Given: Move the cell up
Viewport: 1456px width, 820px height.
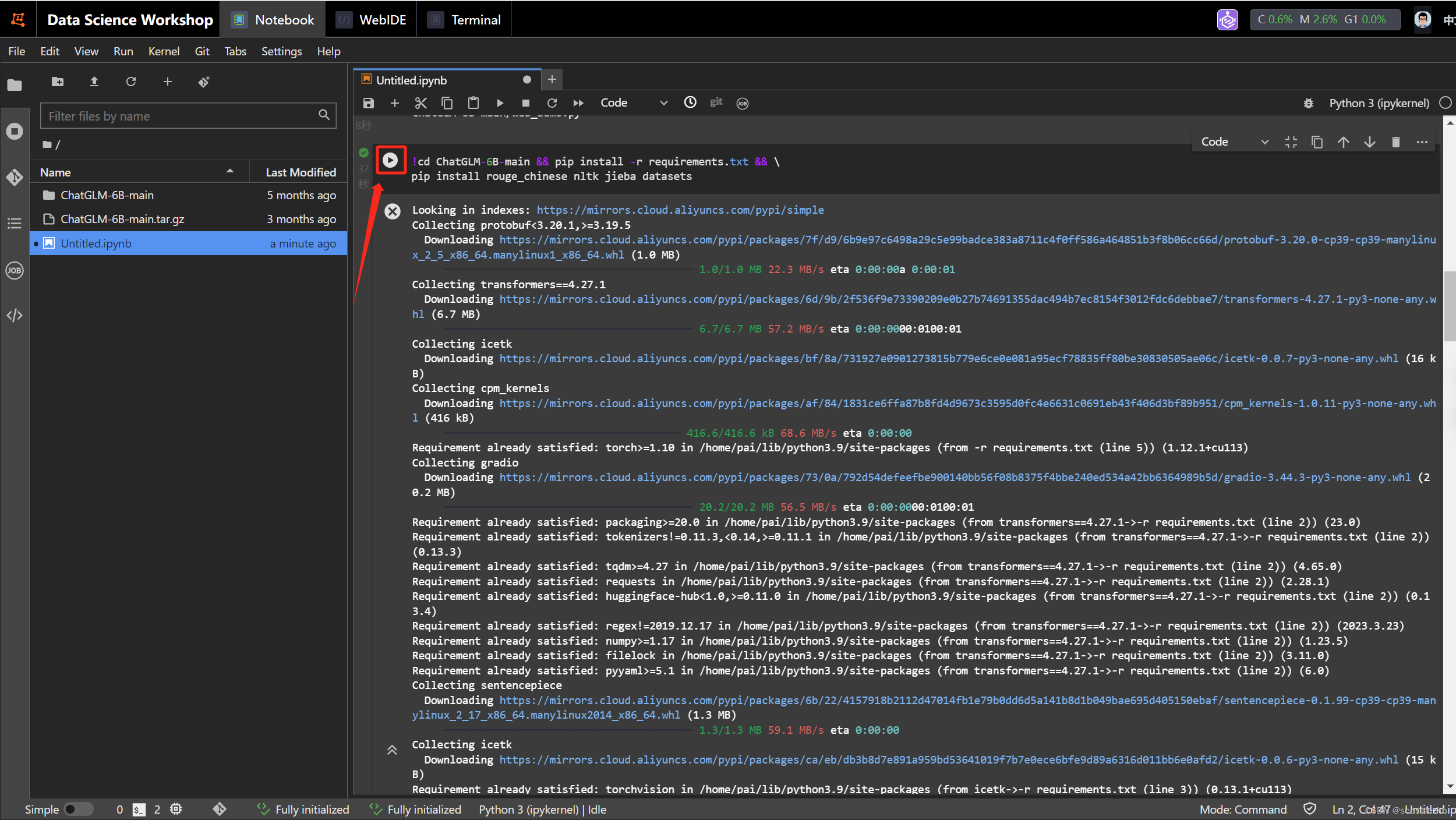Looking at the screenshot, I should [1343, 142].
